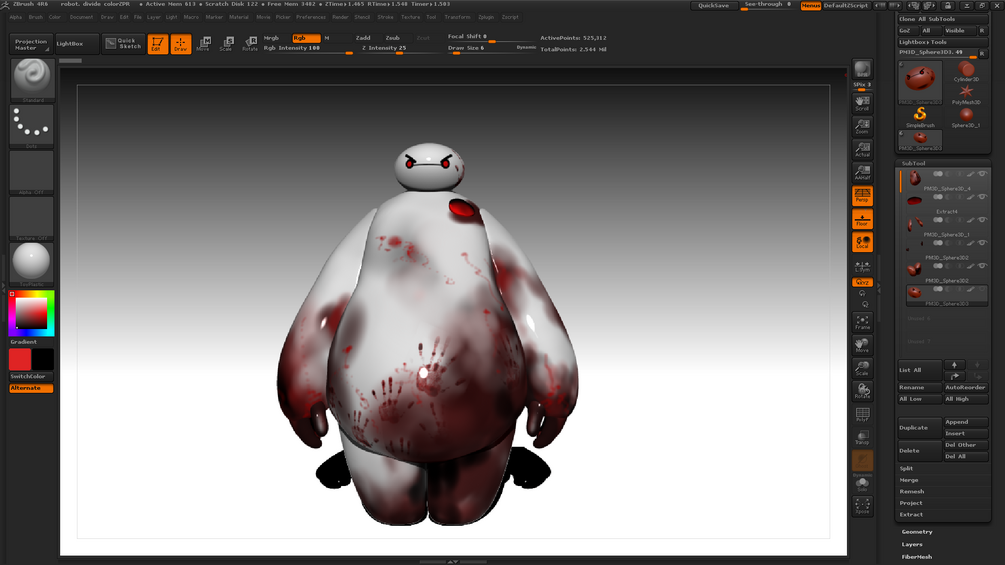1005x565 pixels.
Task: Activate the Draw mode button
Action: click(x=181, y=44)
